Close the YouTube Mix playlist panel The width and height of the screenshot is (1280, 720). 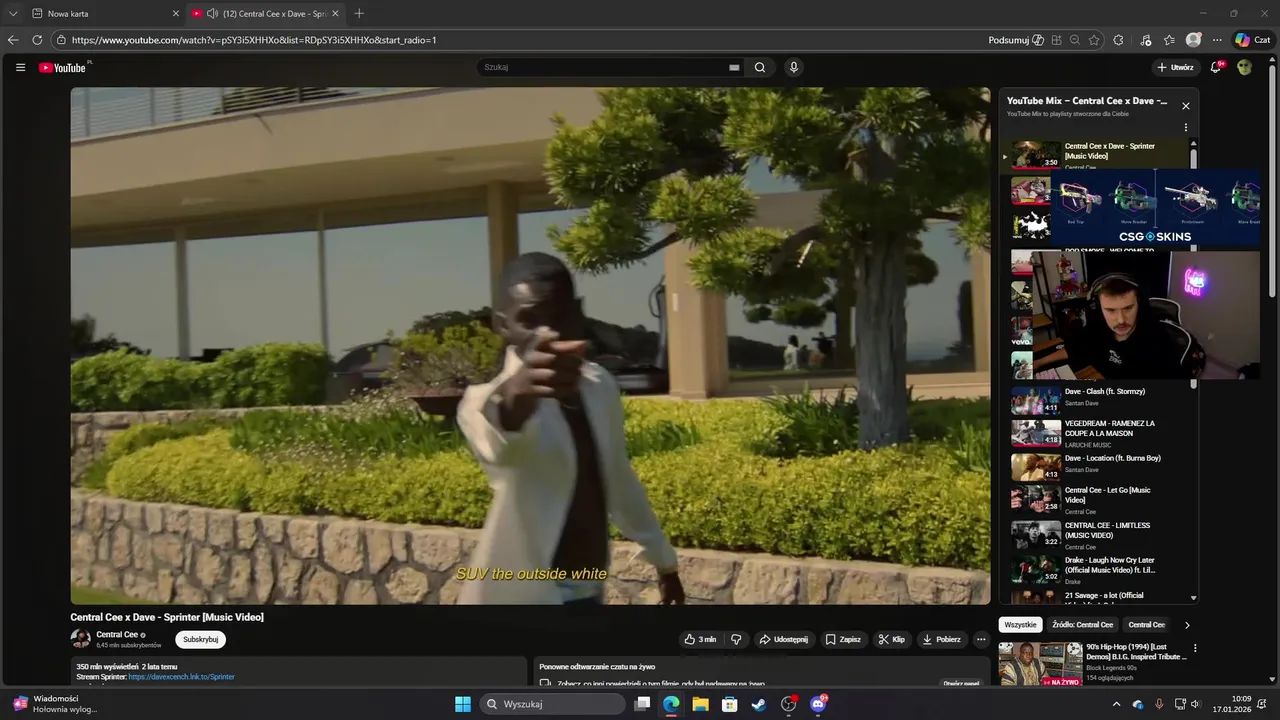[x=1186, y=106]
